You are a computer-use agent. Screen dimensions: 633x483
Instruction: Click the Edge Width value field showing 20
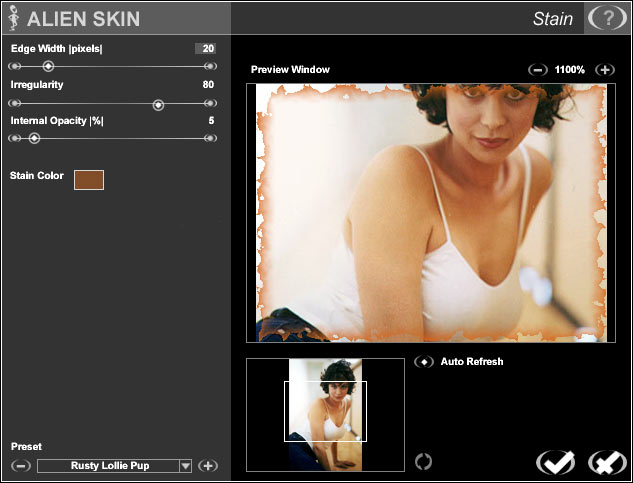205,48
